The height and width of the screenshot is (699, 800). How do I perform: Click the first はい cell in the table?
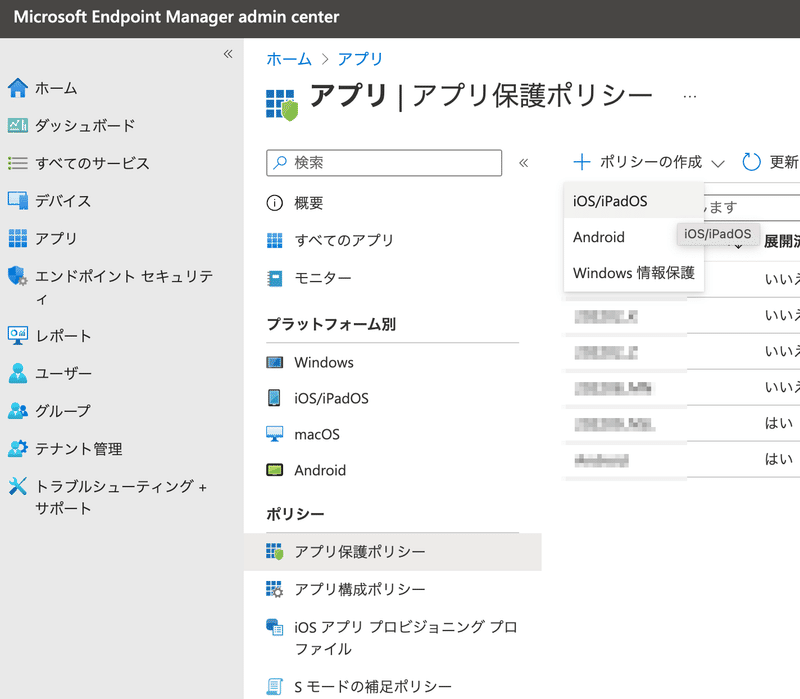coord(778,423)
